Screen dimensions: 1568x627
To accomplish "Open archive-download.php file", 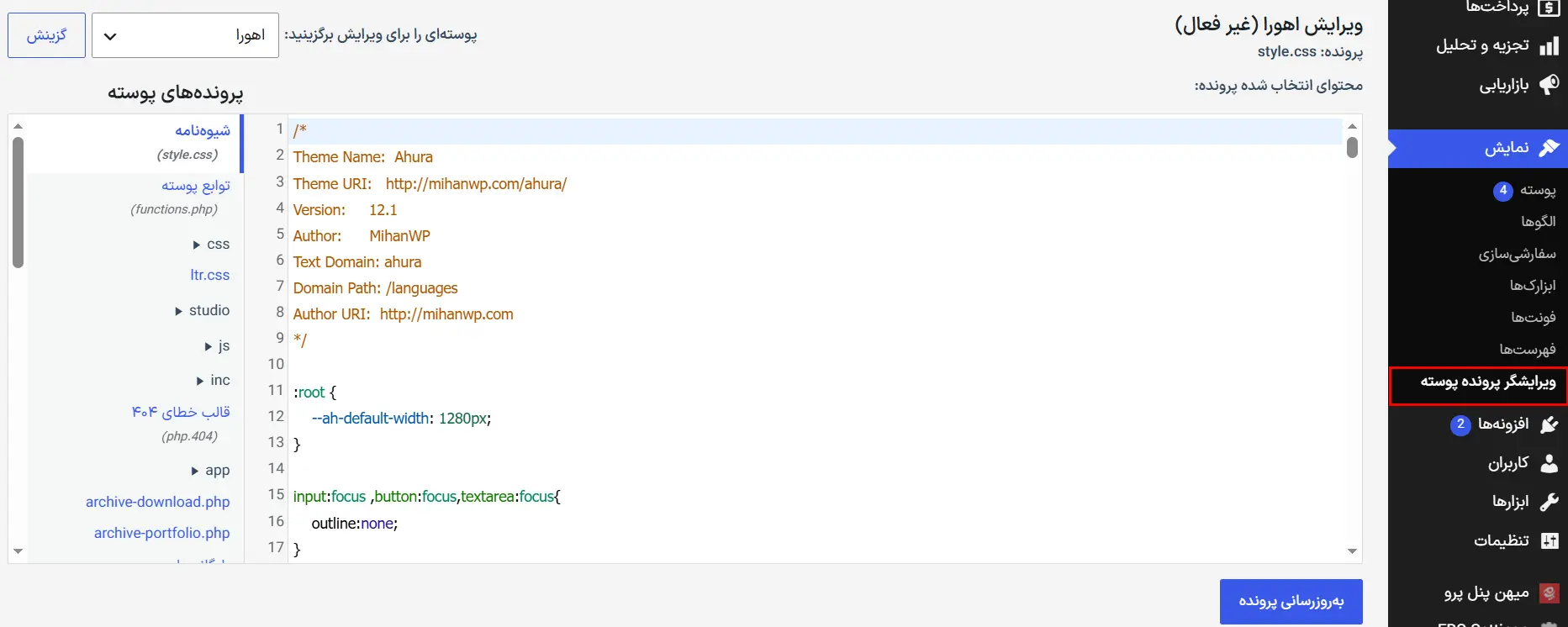I will [x=157, y=502].
